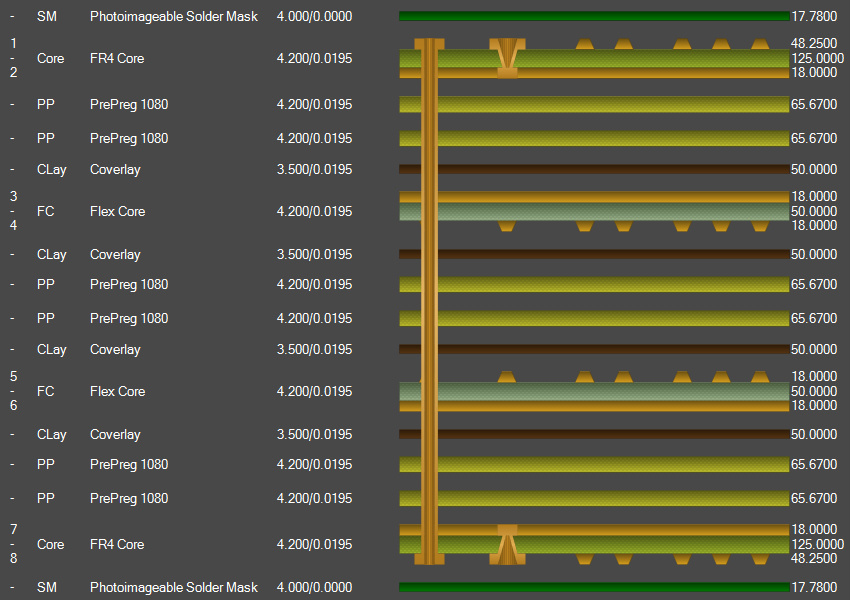
Task: Click 17.7800 solder mask thickness above layer 1
Action: point(814,17)
